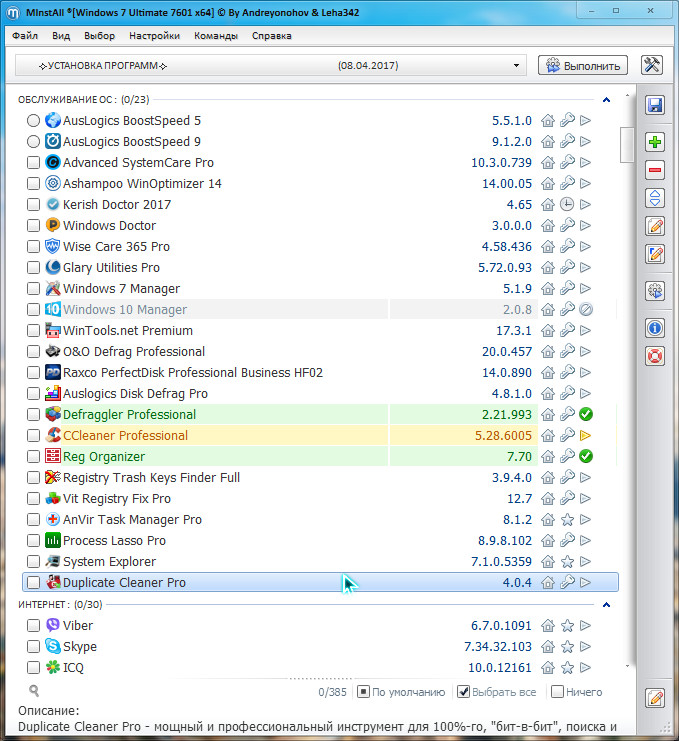Click the key icon for Advanced SystemCare Pro
The width and height of the screenshot is (679, 741).
click(x=567, y=163)
